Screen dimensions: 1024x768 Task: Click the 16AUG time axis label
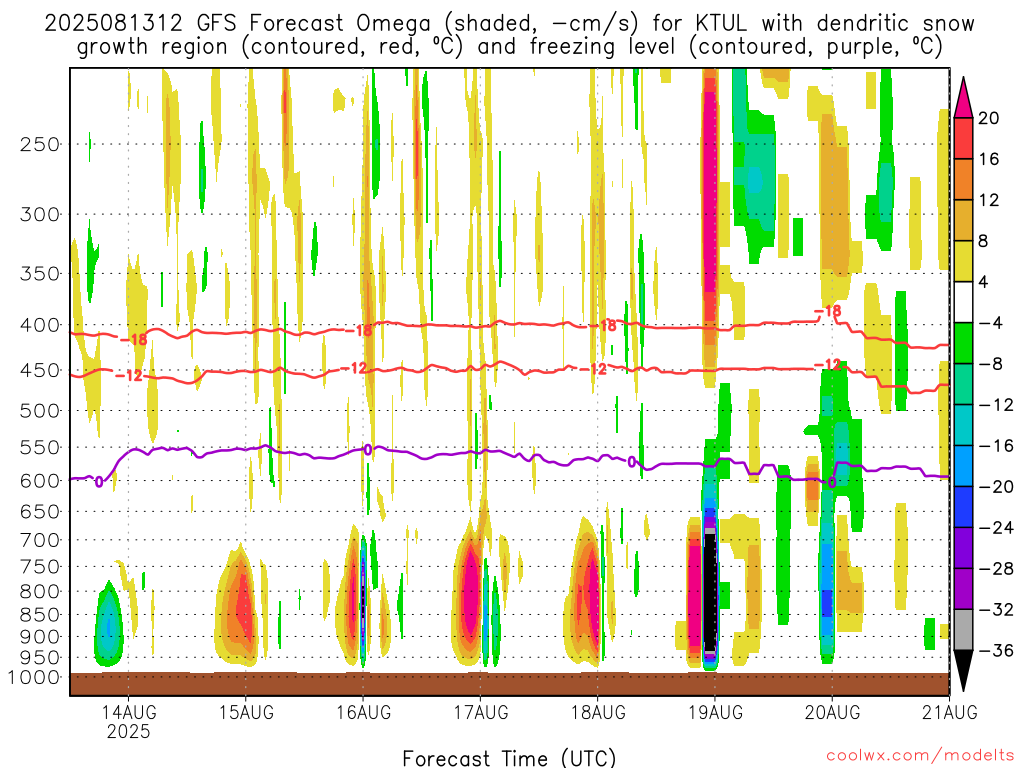click(363, 712)
